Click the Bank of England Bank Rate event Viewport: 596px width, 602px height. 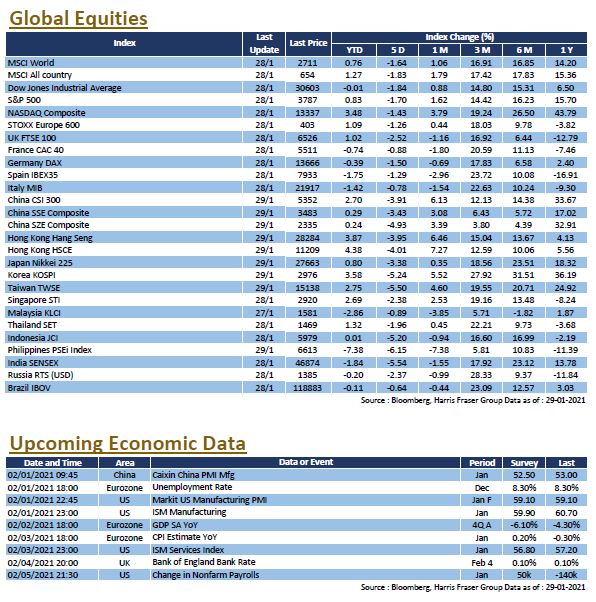(204, 562)
